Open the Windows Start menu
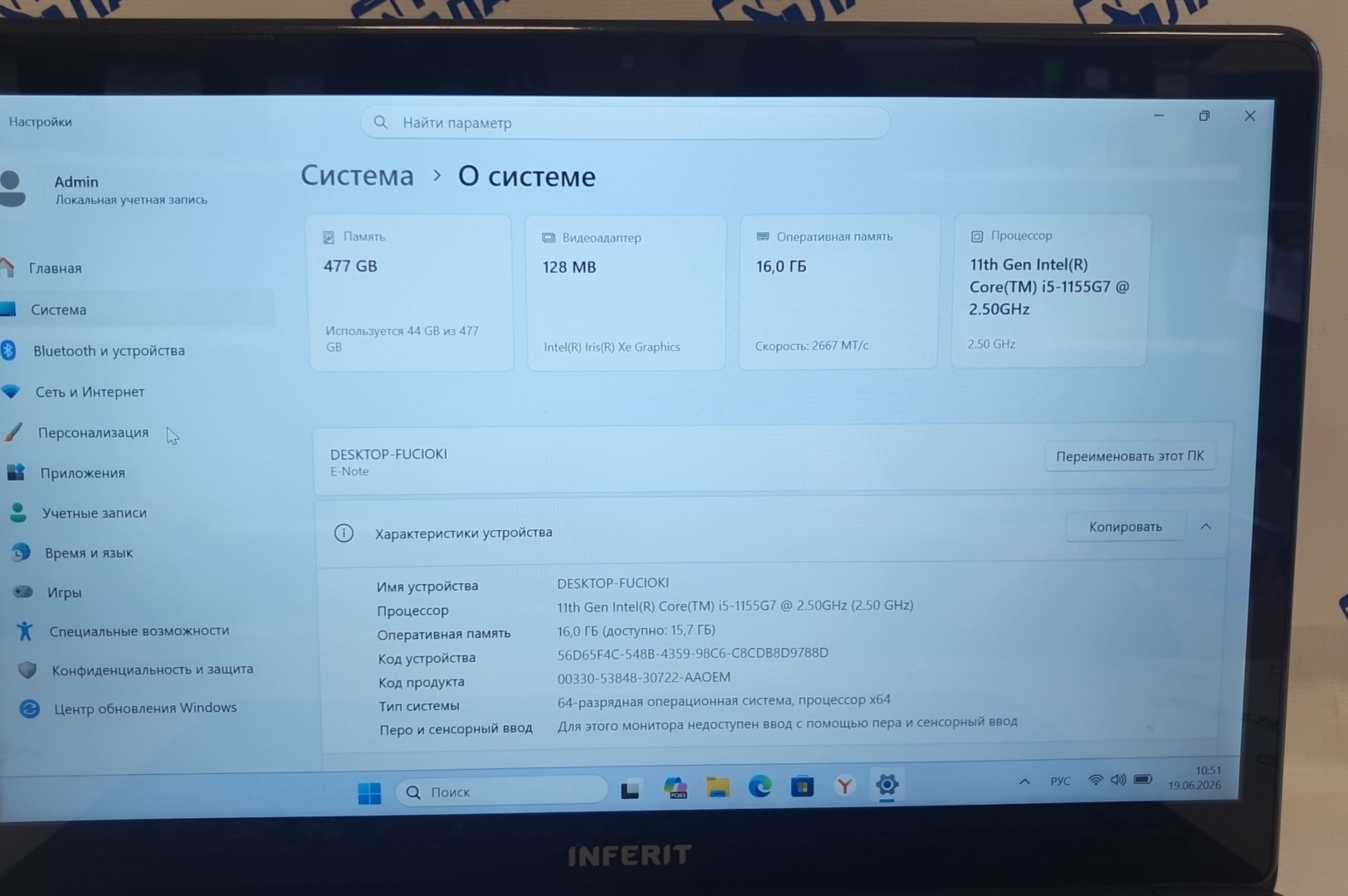Viewport: 1348px width, 896px height. pyautogui.click(x=369, y=793)
